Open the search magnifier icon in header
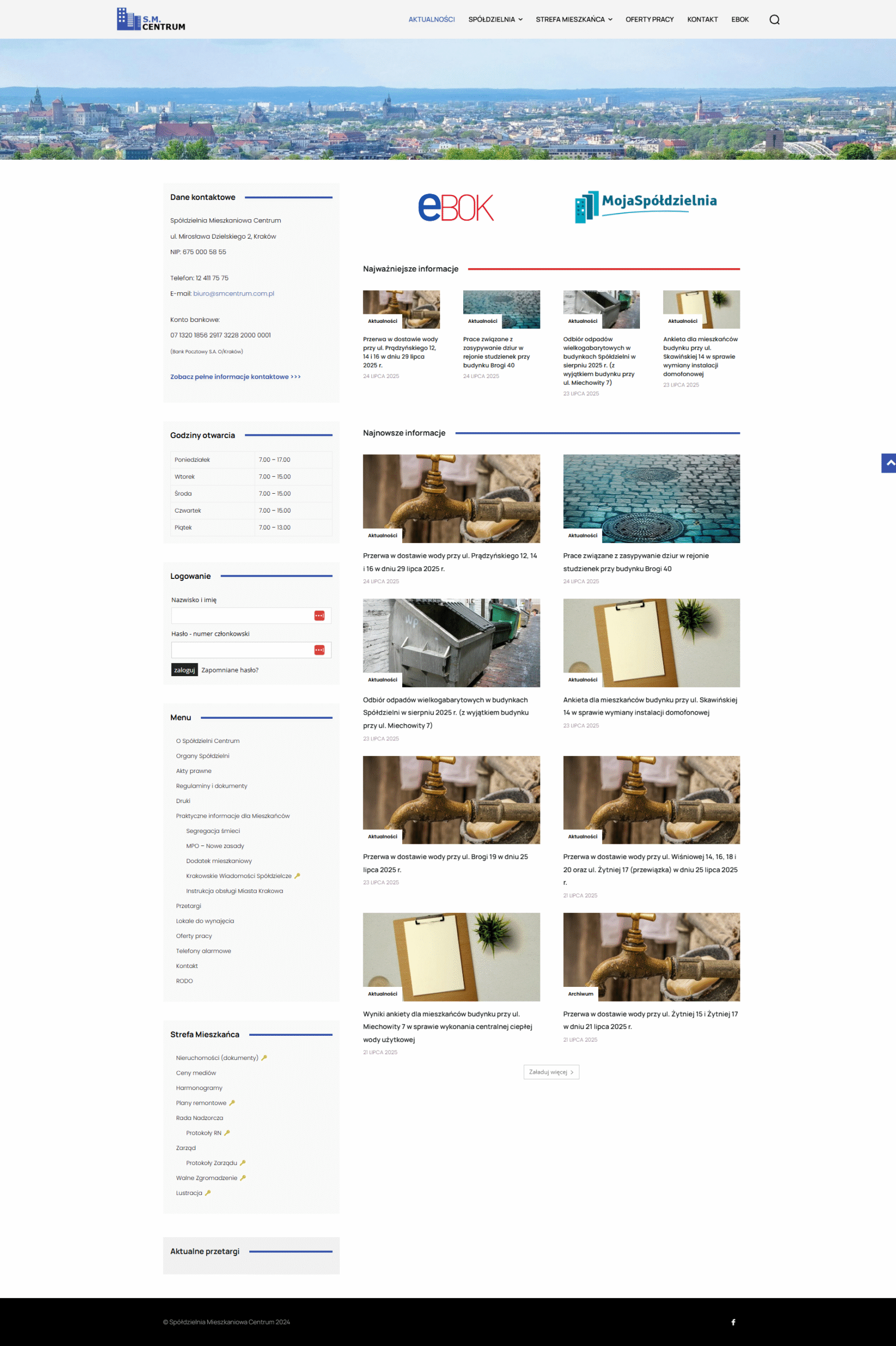The height and width of the screenshot is (1346, 896). pyautogui.click(x=773, y=19)
